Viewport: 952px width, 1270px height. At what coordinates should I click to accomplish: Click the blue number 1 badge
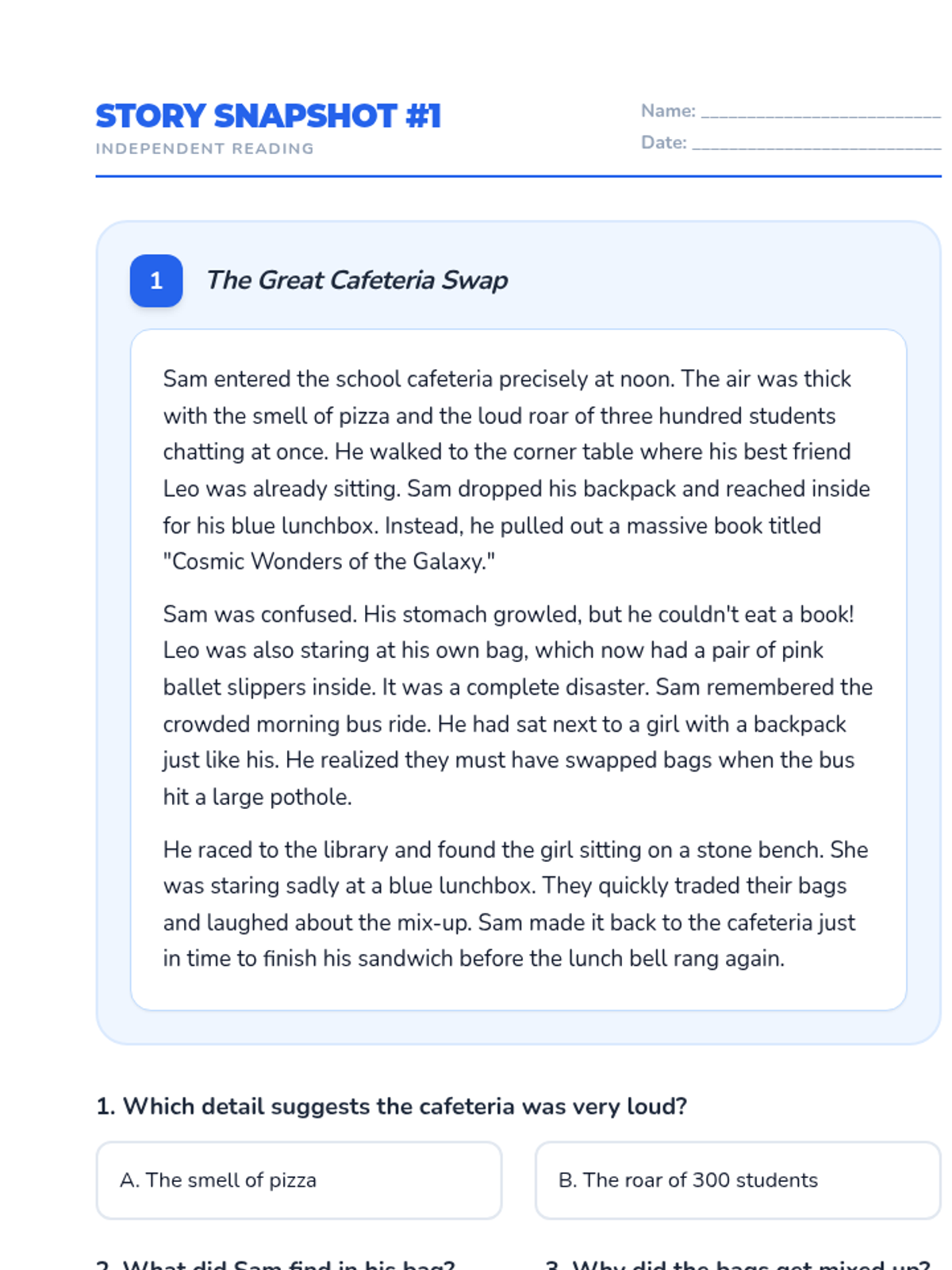(x=156, y=280)
